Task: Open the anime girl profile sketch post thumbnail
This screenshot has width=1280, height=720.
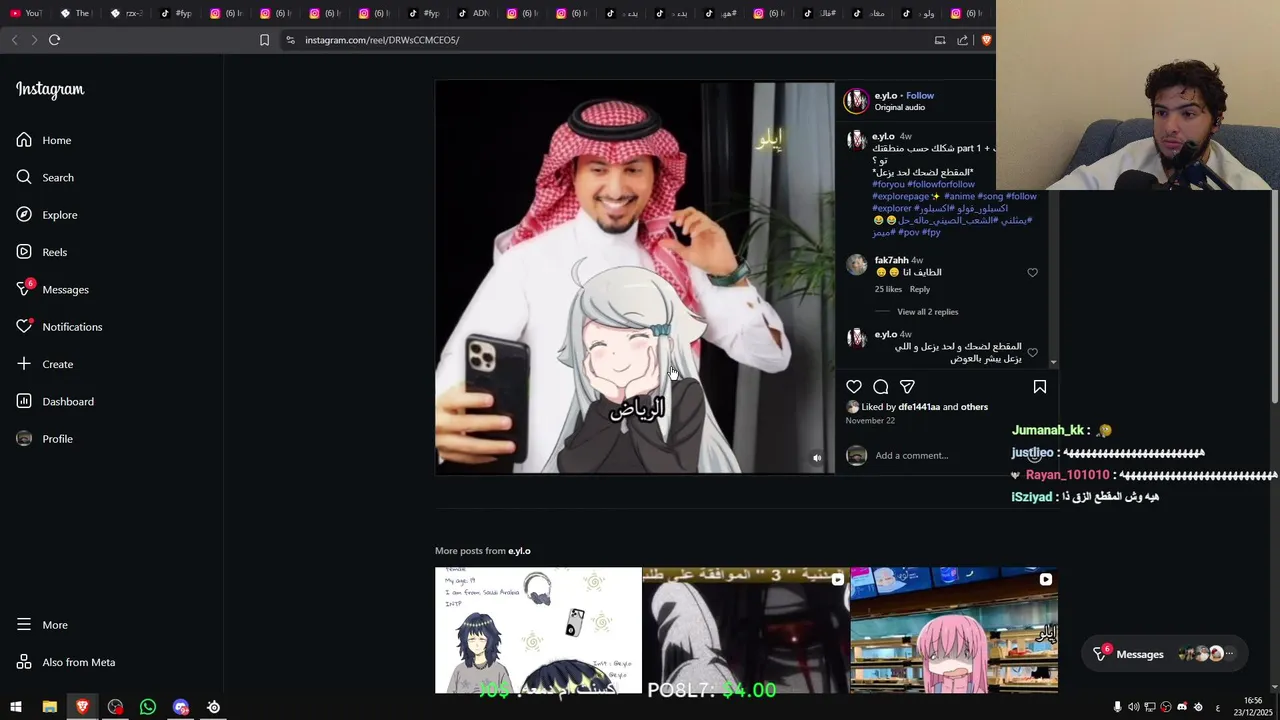Action: click(538, 630)
